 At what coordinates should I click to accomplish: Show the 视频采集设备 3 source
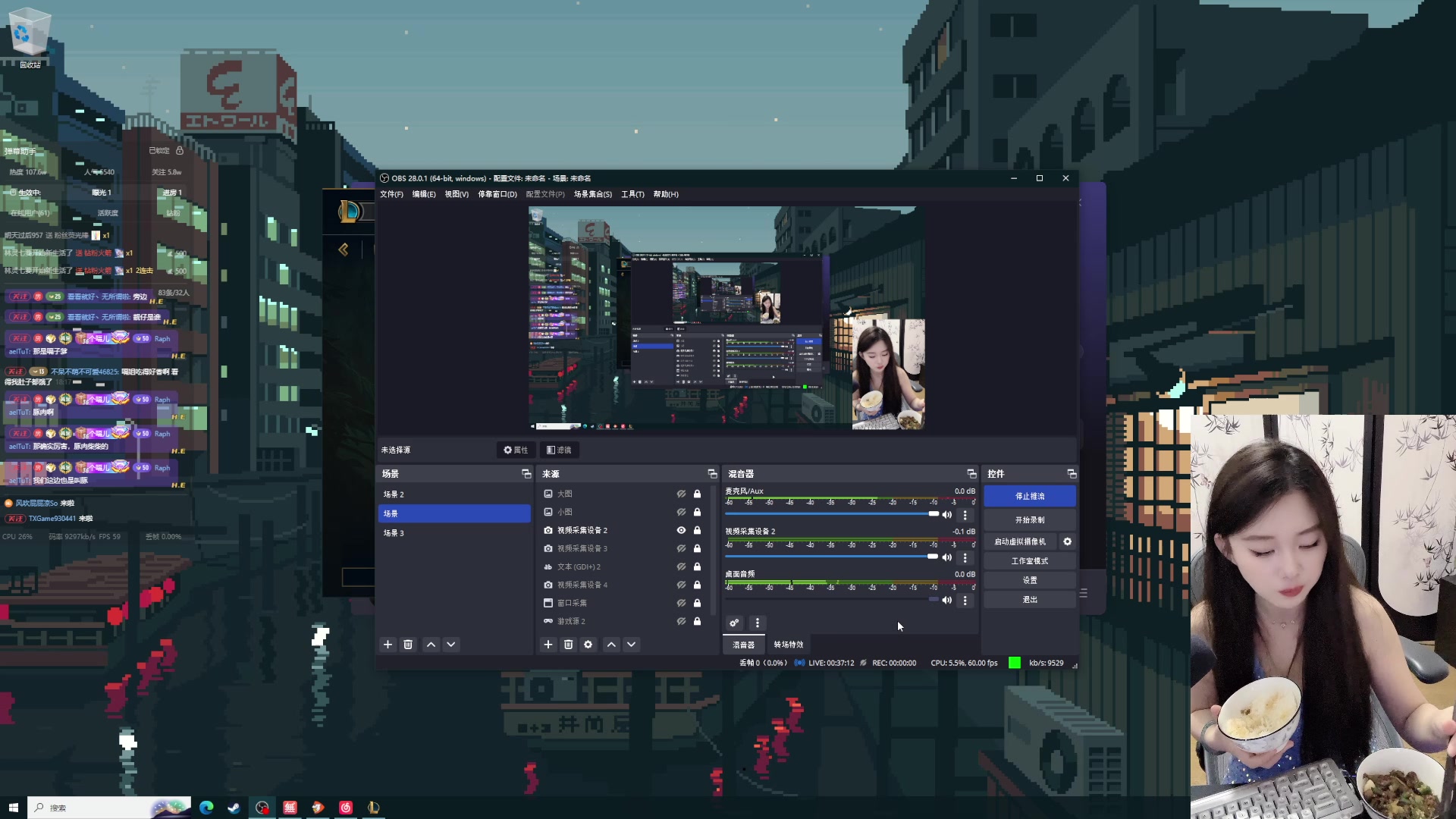pos(681,548)
